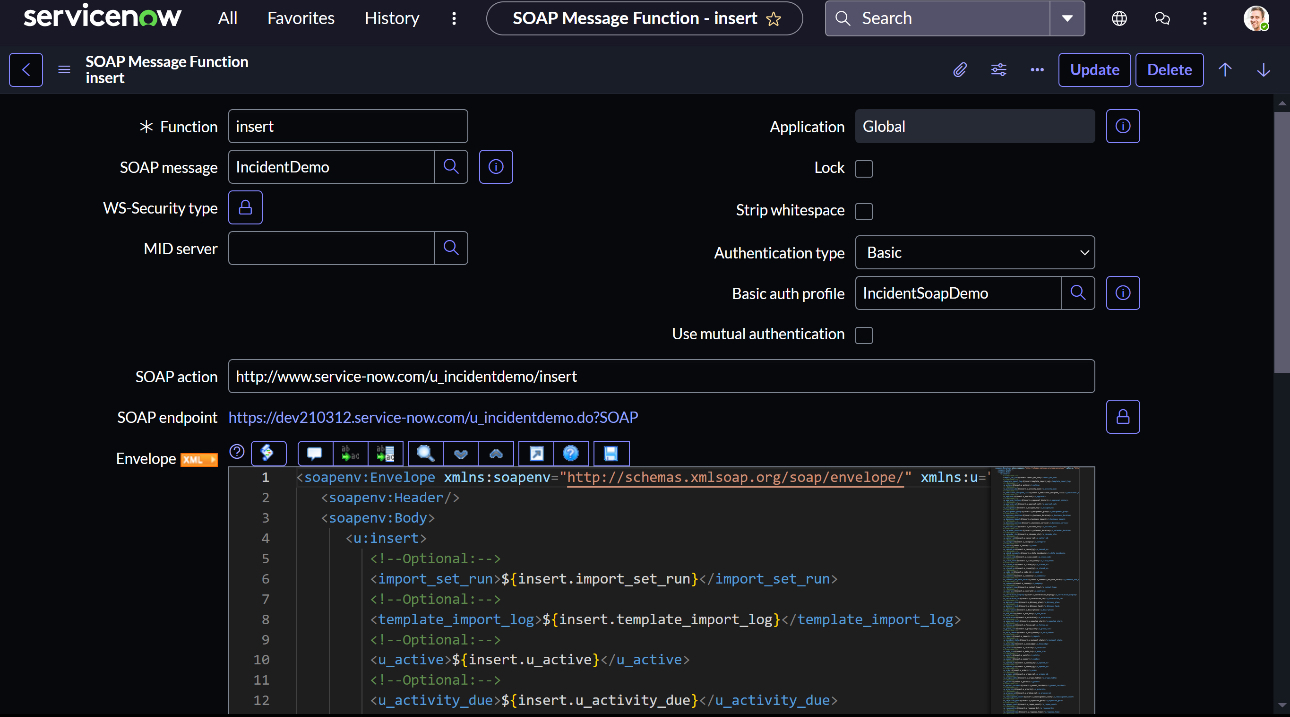Click the paperclip manage attachments icon
This screenshot has height=717, width=1290.
coord(960,70)
